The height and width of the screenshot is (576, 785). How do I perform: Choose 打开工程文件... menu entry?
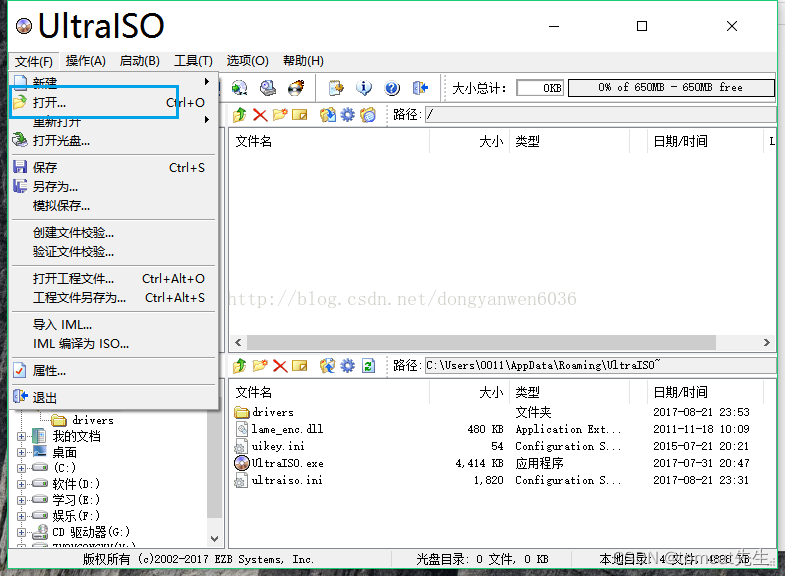pos(114,279)
